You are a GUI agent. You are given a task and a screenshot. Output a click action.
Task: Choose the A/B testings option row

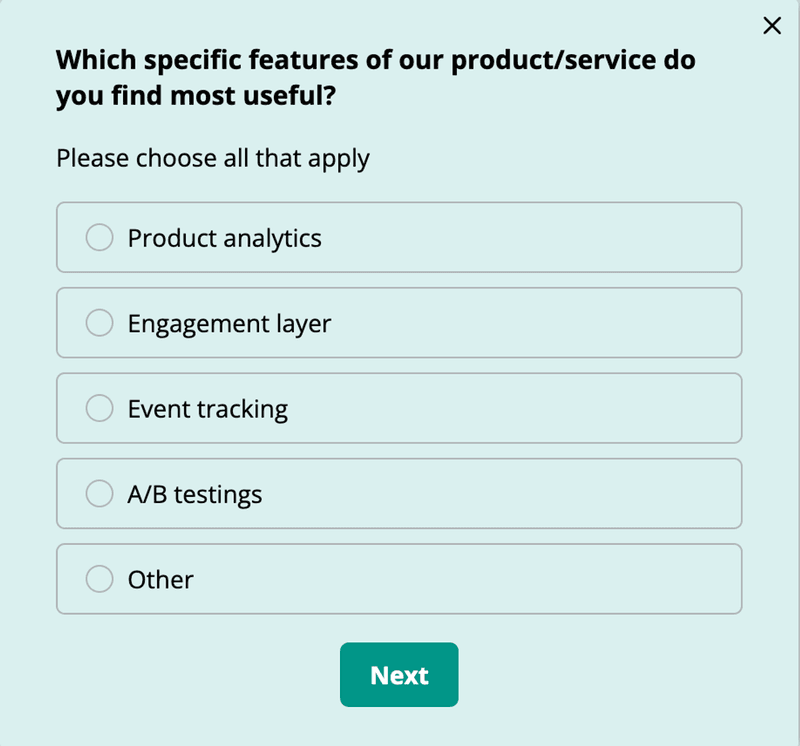tap(399, 493)
